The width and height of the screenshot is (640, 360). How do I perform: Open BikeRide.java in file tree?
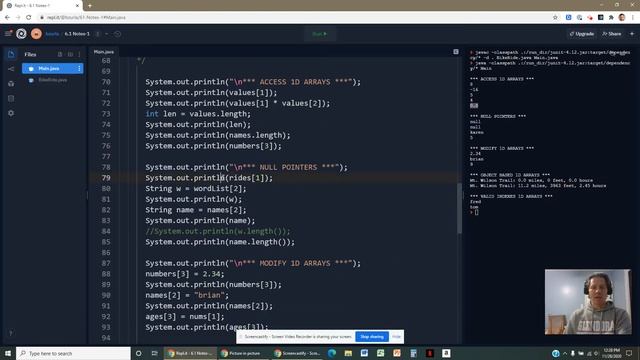pos(53,80)
